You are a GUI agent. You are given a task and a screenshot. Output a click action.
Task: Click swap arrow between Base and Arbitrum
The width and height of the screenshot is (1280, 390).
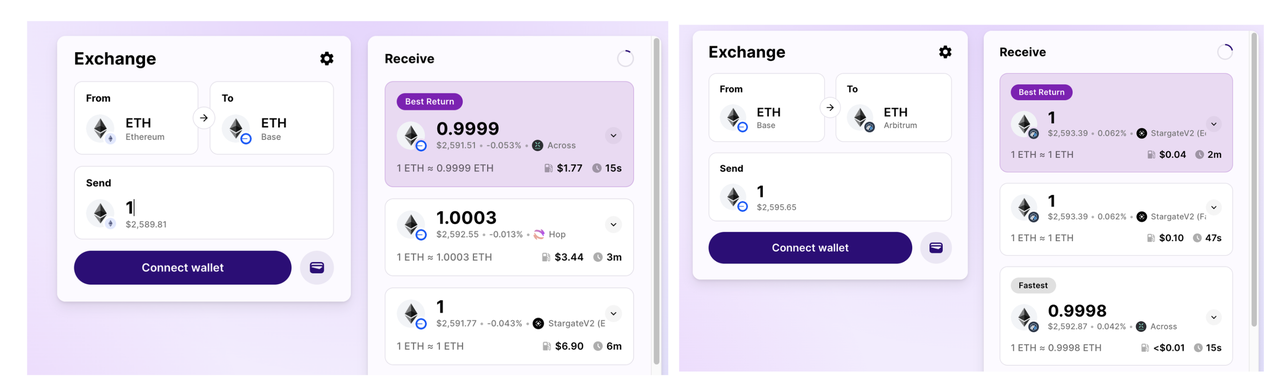pos(830,107)
